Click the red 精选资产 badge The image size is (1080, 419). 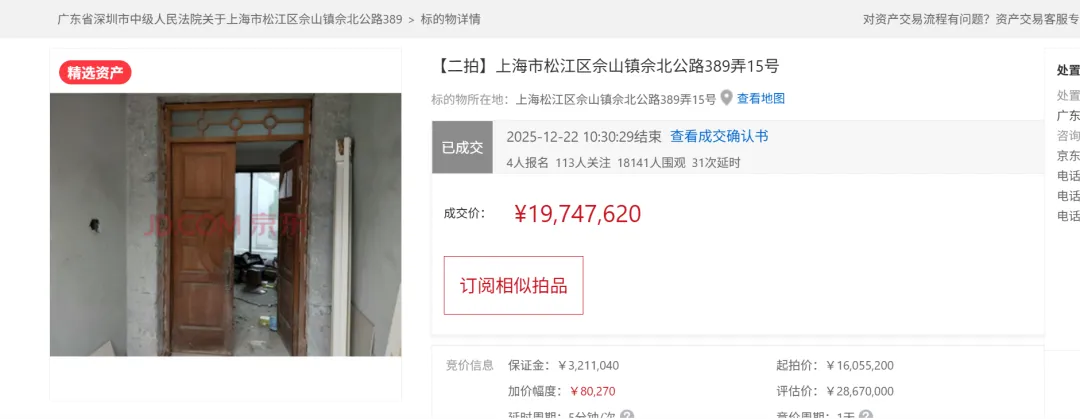click(x=95, y=73)
